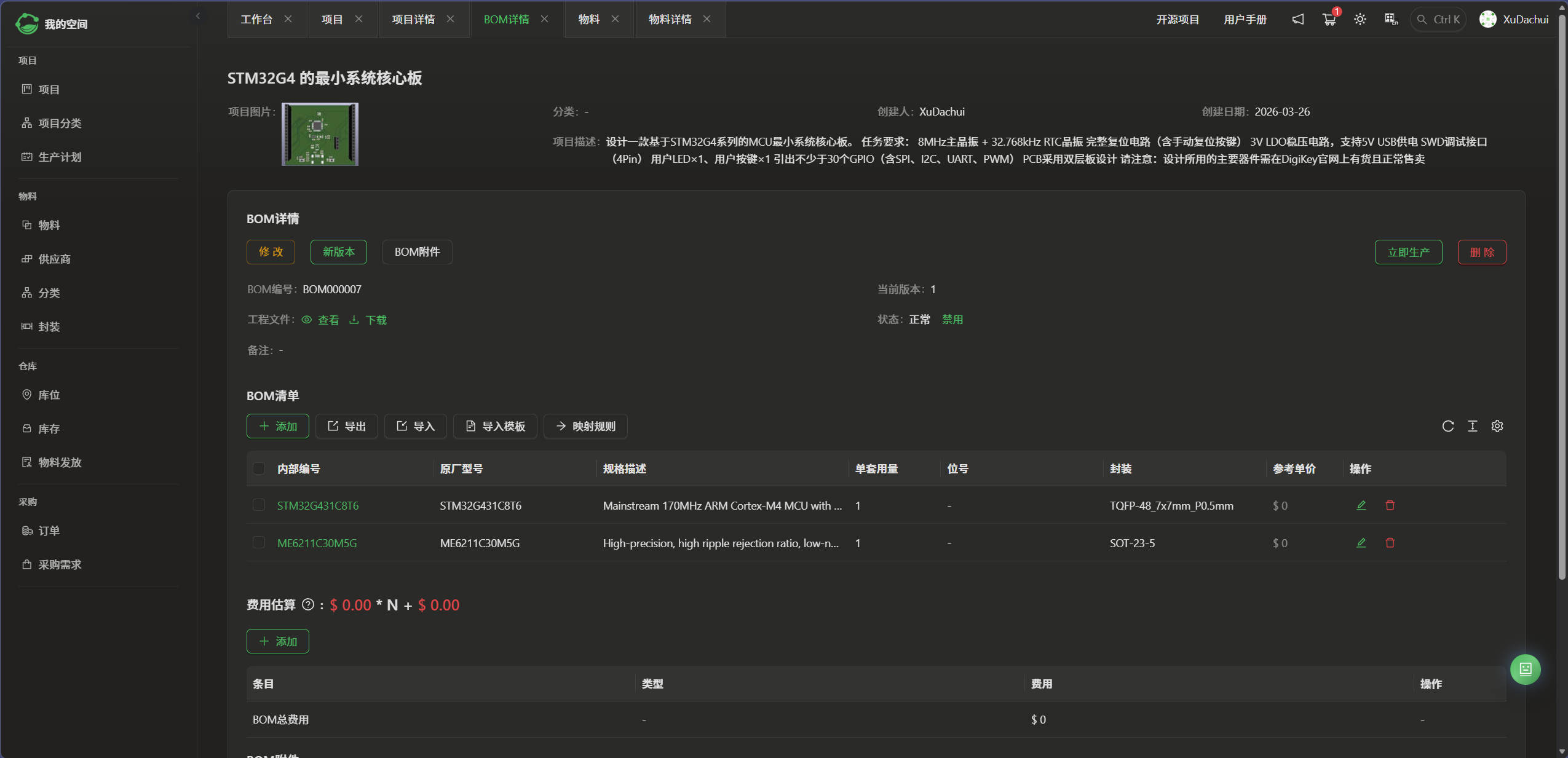Edit the STM32G431C8T6 row pencil icon
The height and width of the screenshot is (758, 1568).
[x=1361, y=505]
